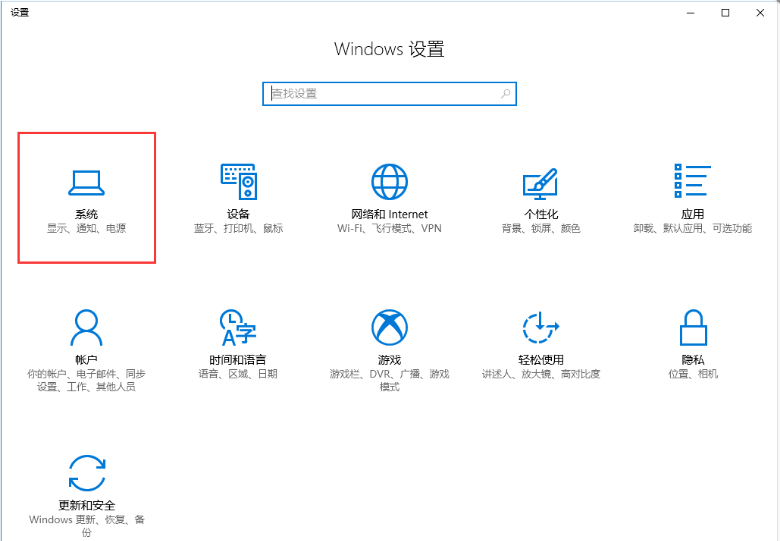Open 网络和 Internet globe icon
This screenshot has height=541, width=780.
pyautogui.click(x=389, y=182)
